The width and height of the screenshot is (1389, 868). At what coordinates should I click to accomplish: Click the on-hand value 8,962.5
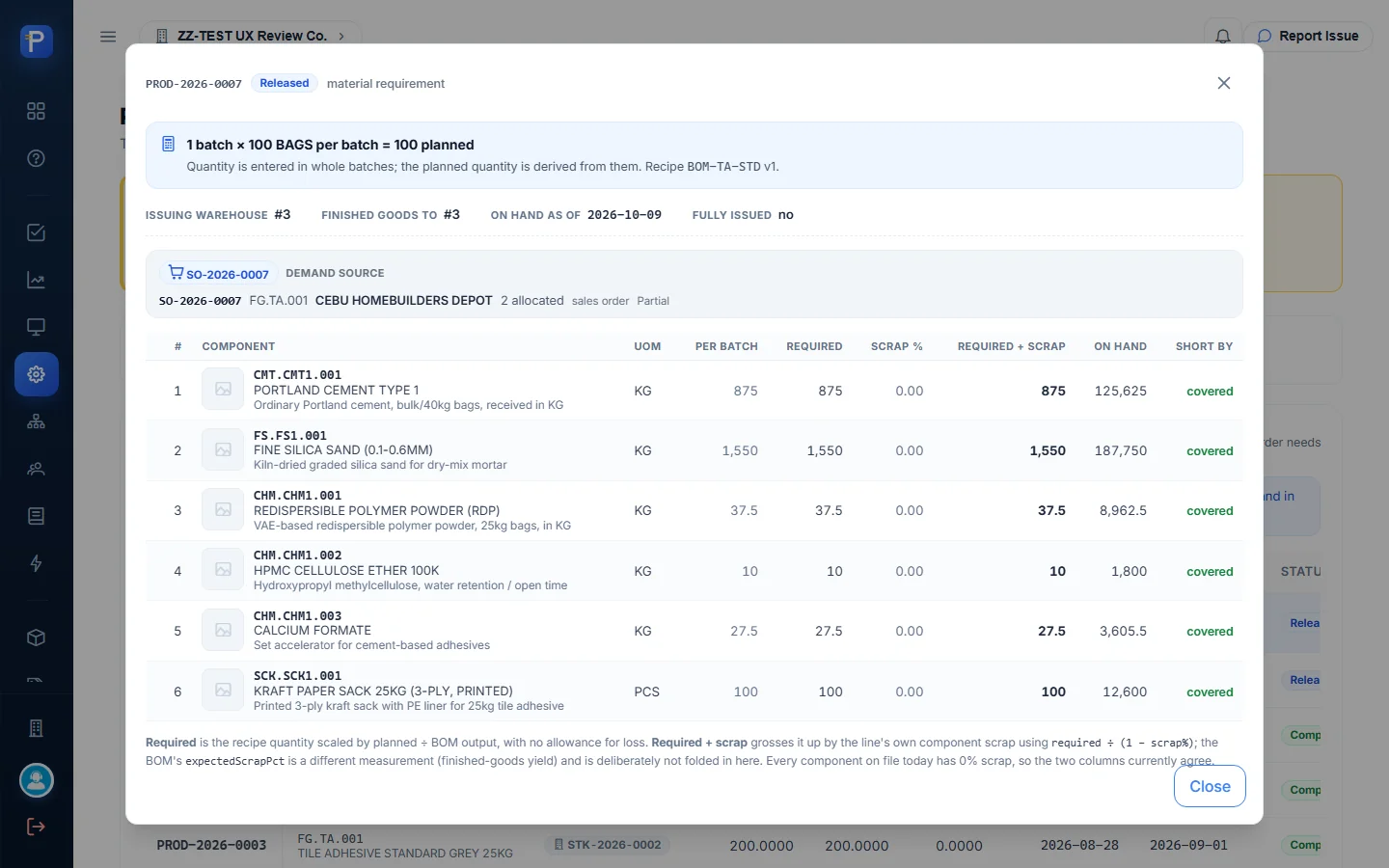1123,510
